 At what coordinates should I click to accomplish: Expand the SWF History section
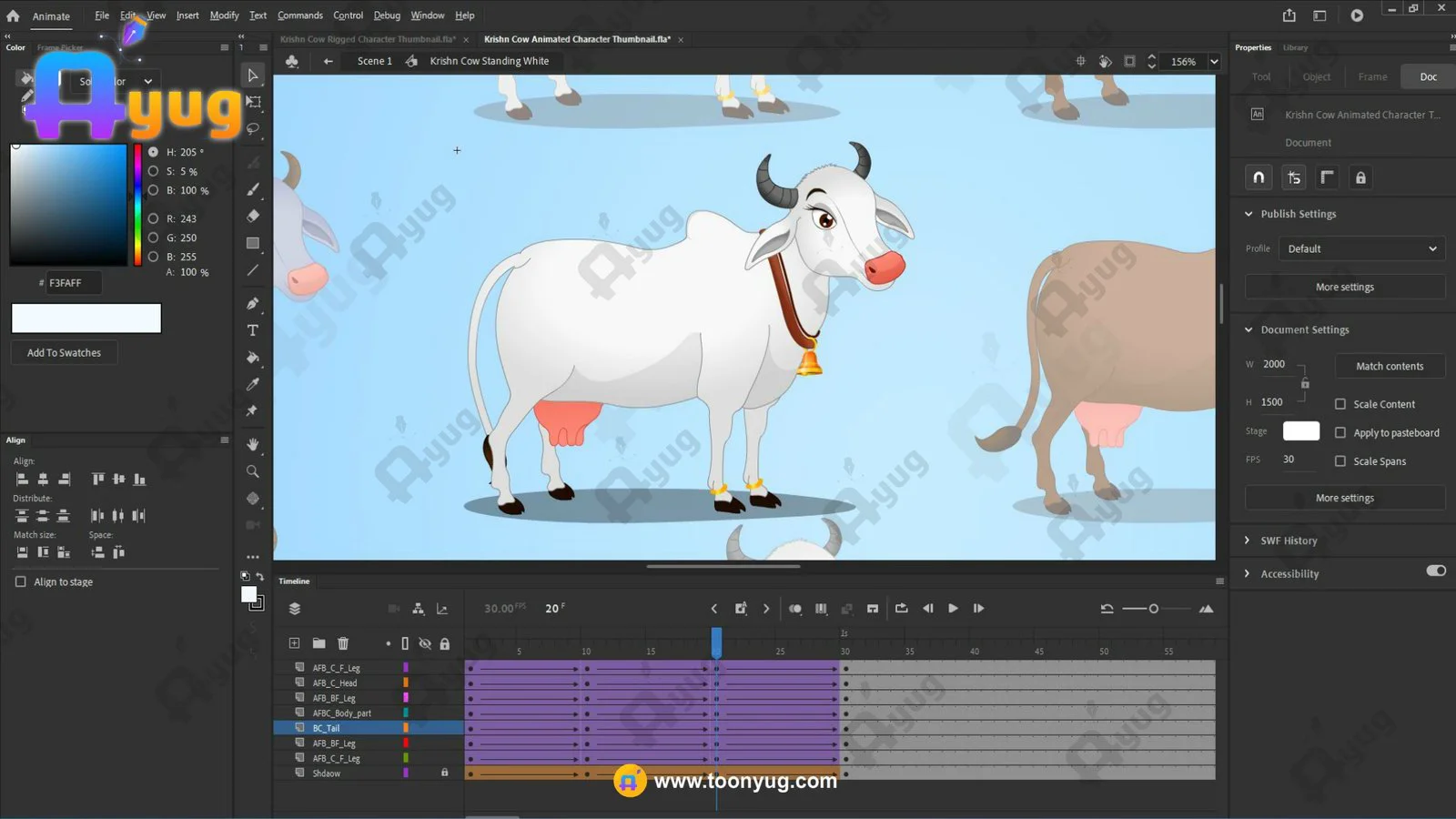[x=1248, y=541]
